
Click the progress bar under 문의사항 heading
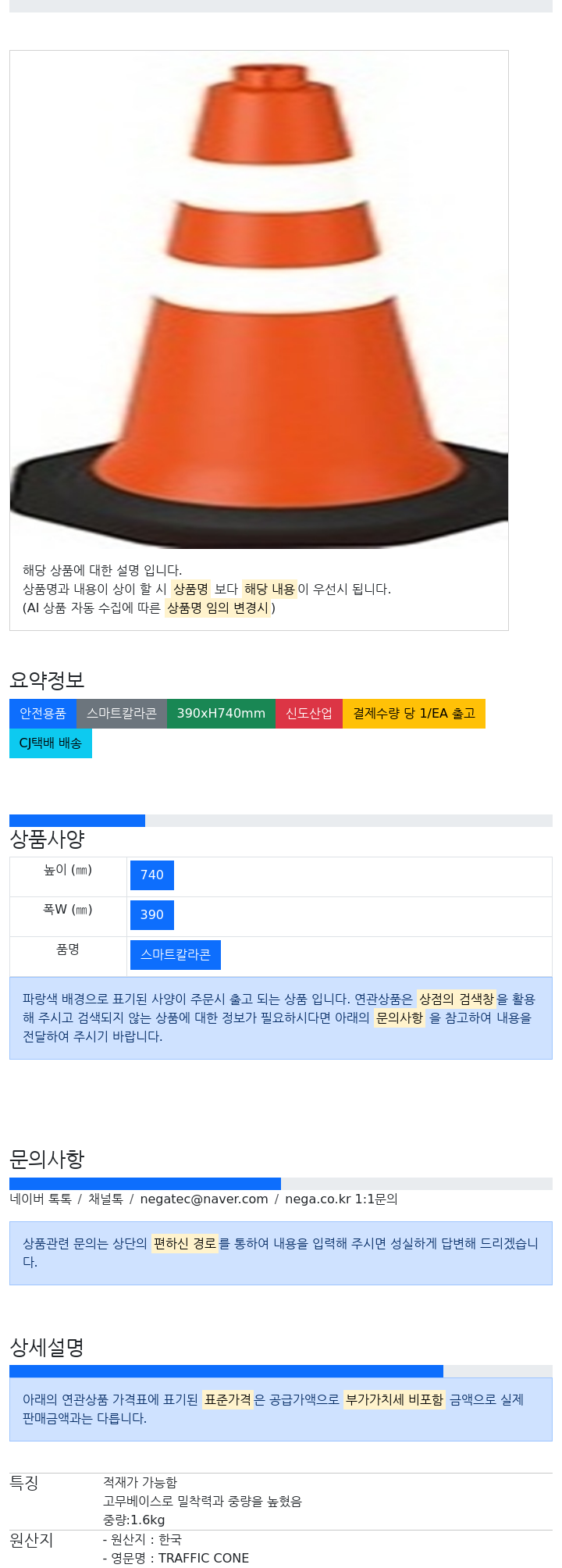[x=281, y=1184]
